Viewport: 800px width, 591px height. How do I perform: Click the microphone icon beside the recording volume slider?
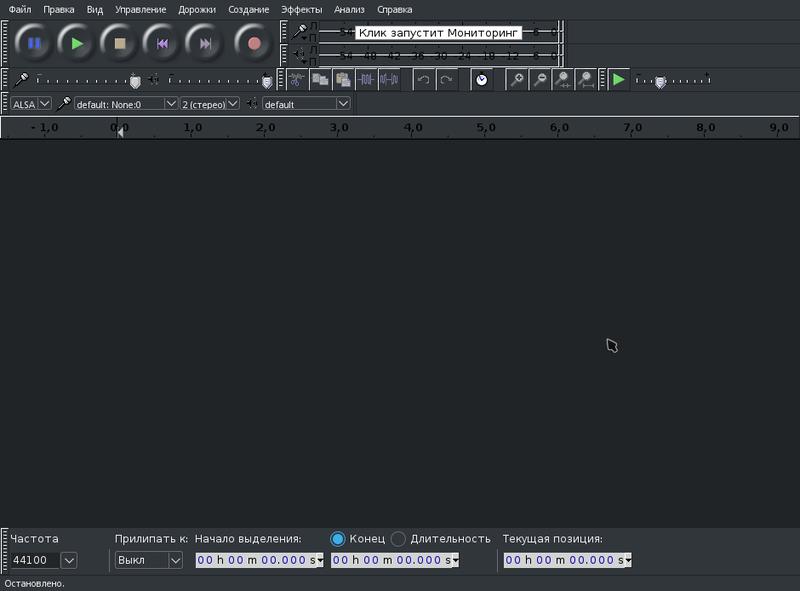[21, 80]
